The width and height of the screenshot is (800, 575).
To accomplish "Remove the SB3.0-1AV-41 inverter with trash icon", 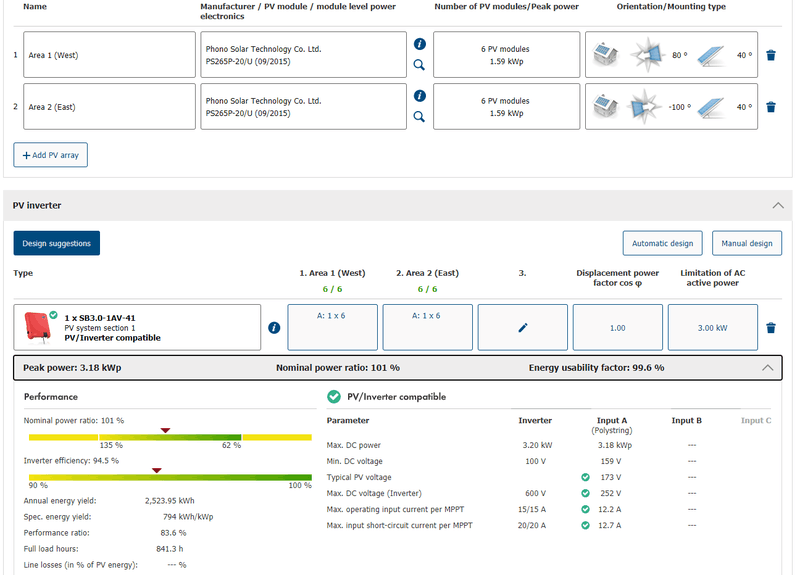I will [x=770, y=328].
